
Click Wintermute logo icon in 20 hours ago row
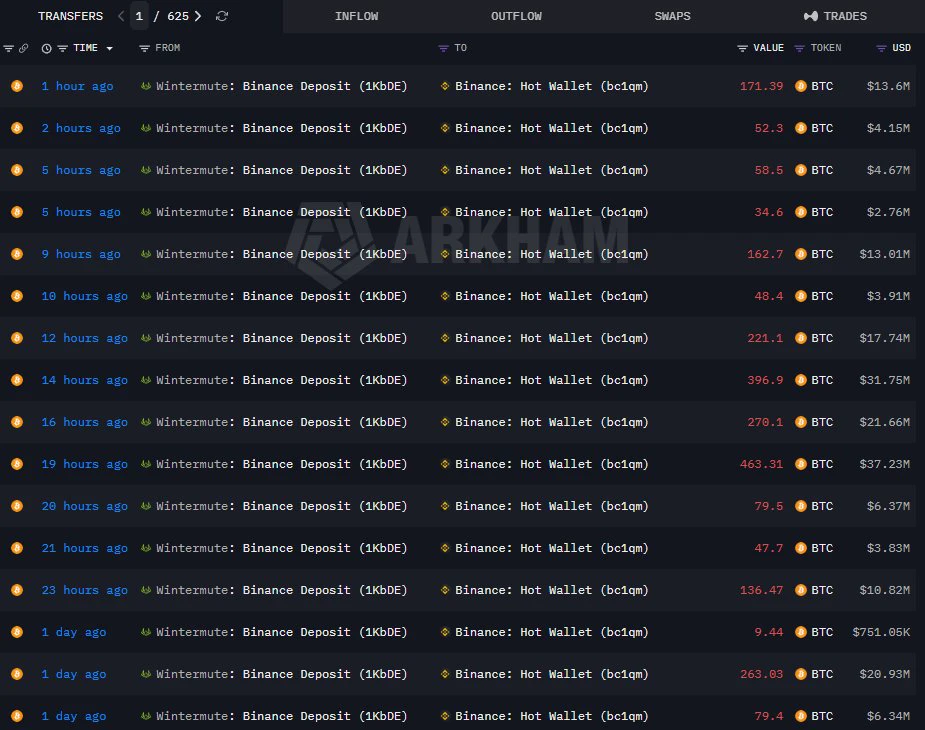pyautogui.click(x=146, y=506)
